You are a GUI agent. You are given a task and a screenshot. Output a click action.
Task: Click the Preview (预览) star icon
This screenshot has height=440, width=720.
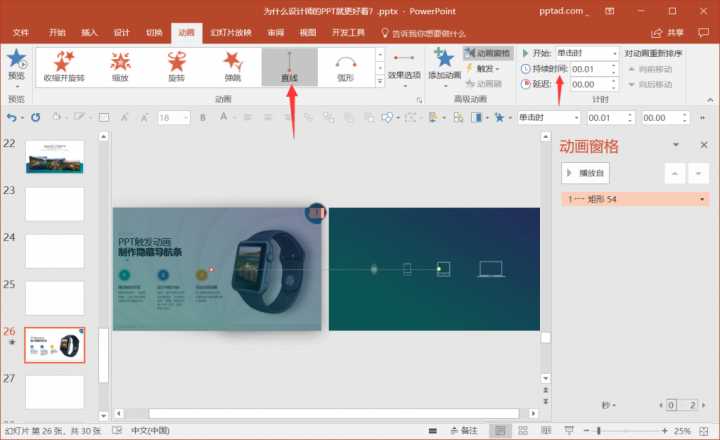[x=17, y=59]
